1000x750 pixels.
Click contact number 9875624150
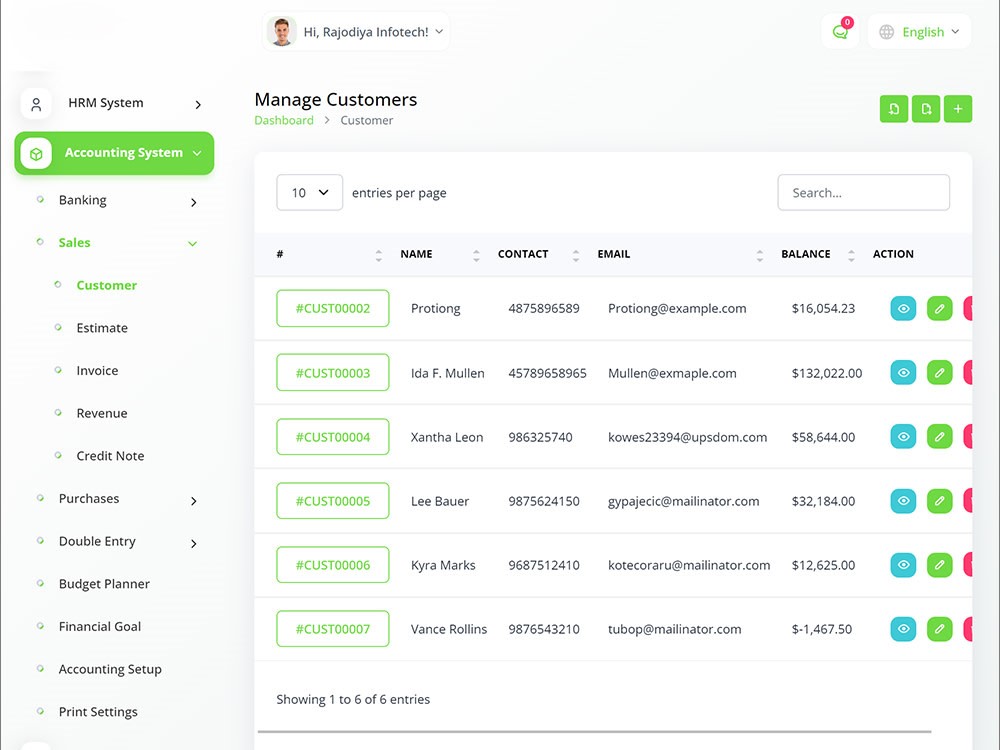click(x=544, y=501)
